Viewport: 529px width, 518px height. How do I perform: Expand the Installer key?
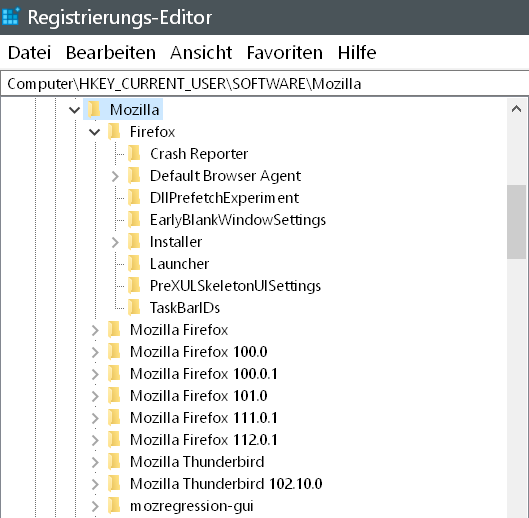(115, 242)
